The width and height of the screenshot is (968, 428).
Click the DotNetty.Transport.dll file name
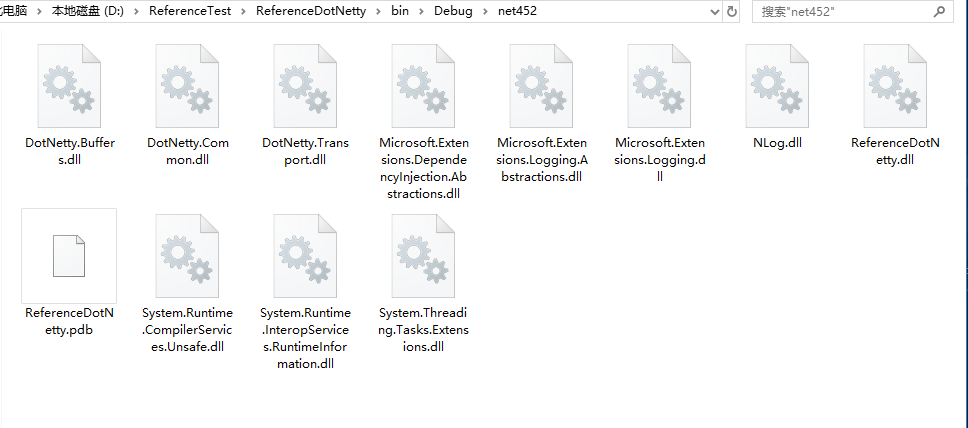pyautogui.click(x=306, y=151)
